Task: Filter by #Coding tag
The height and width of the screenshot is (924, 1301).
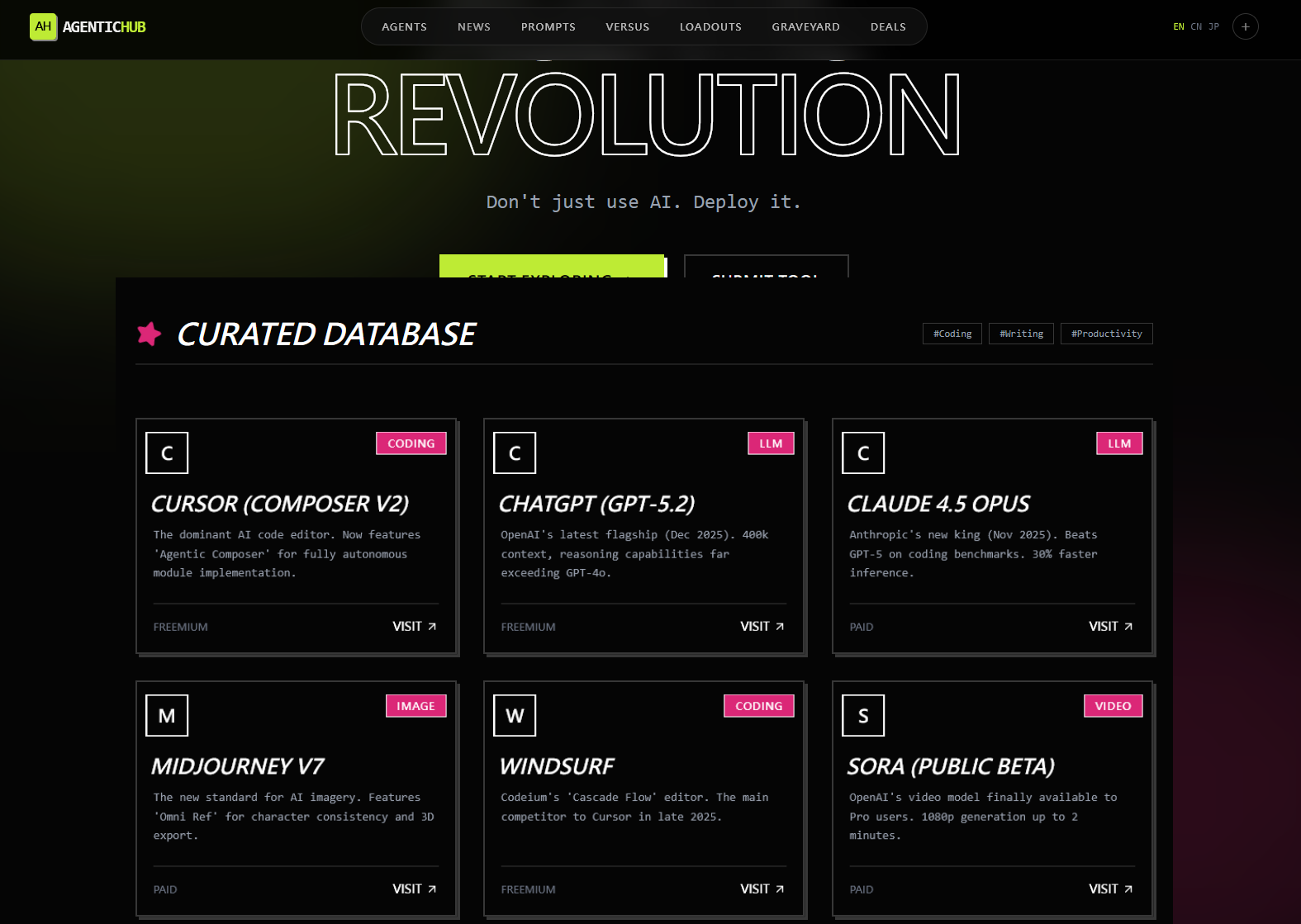Action: coord(952,334)
